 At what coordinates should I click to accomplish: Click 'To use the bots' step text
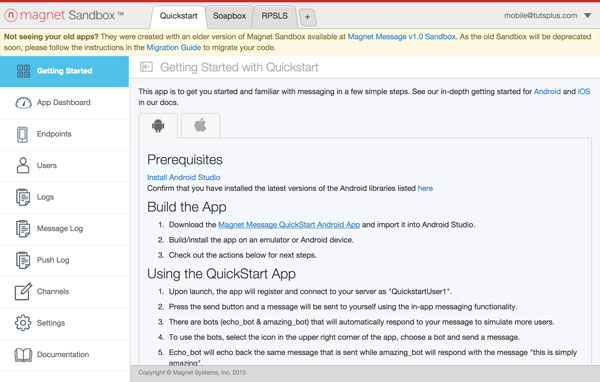tap(344, 338)
